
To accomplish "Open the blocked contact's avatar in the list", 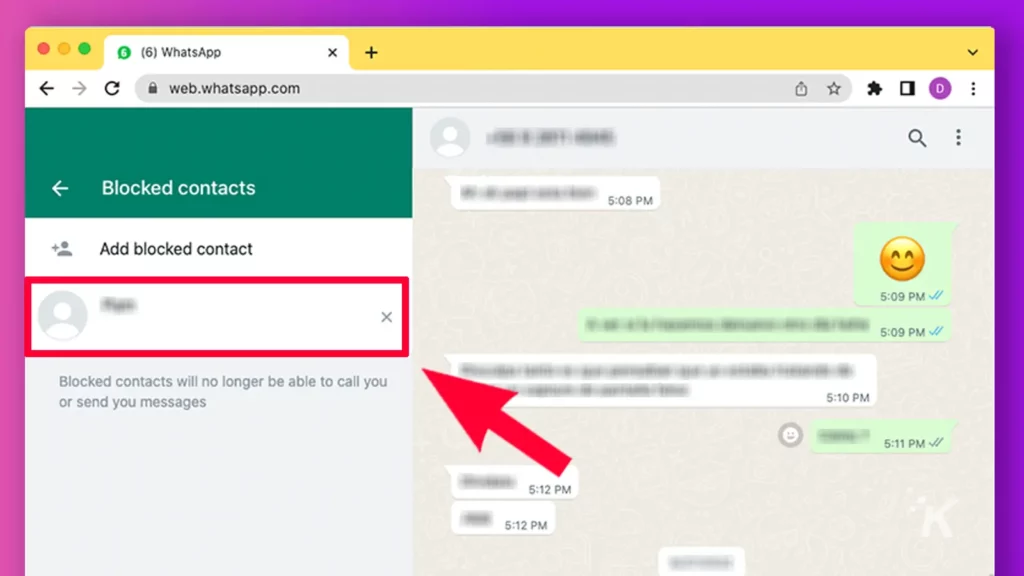I will click(63, 316).
